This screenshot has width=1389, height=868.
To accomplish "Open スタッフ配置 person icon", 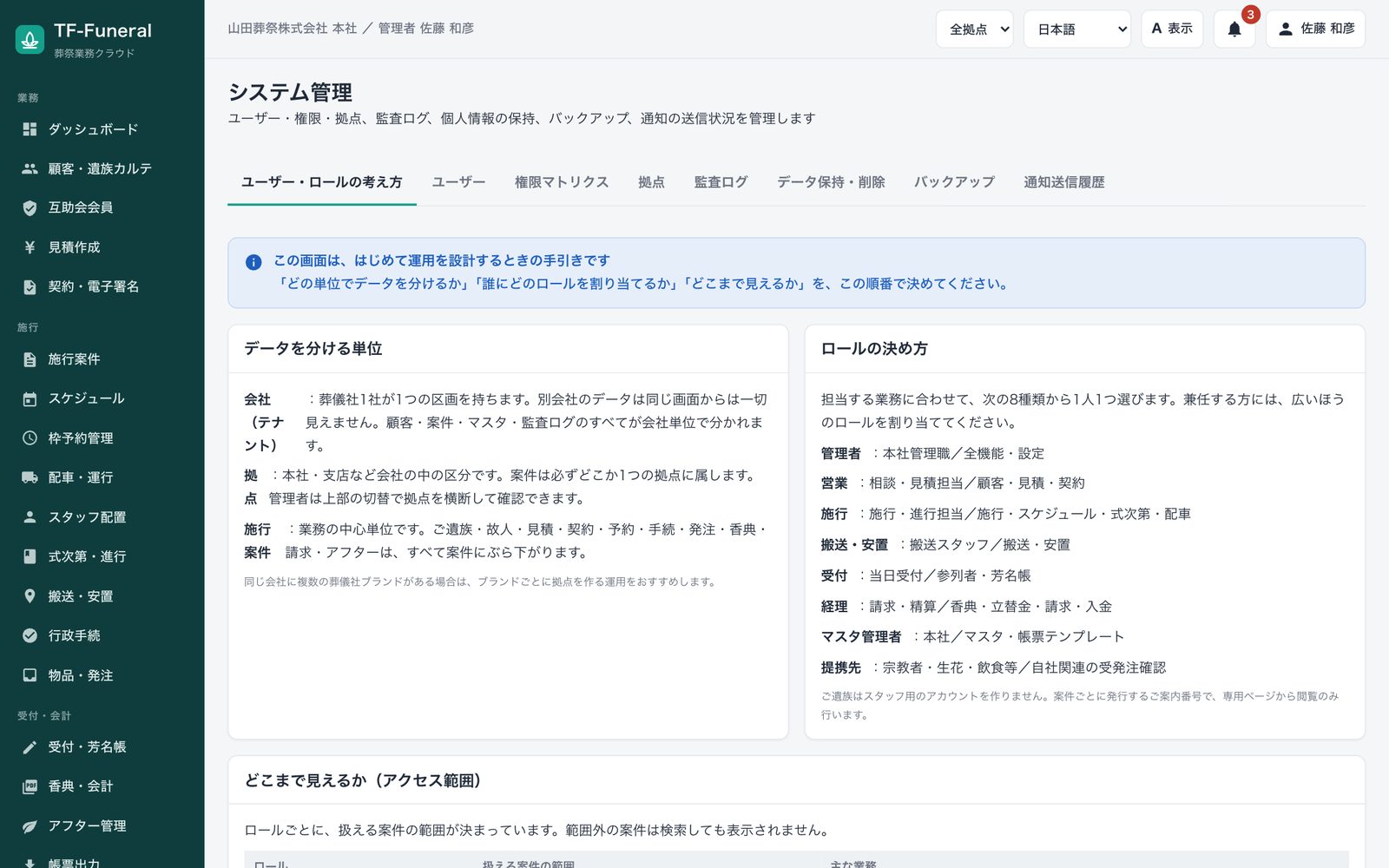I will click(x=30, y=517).
